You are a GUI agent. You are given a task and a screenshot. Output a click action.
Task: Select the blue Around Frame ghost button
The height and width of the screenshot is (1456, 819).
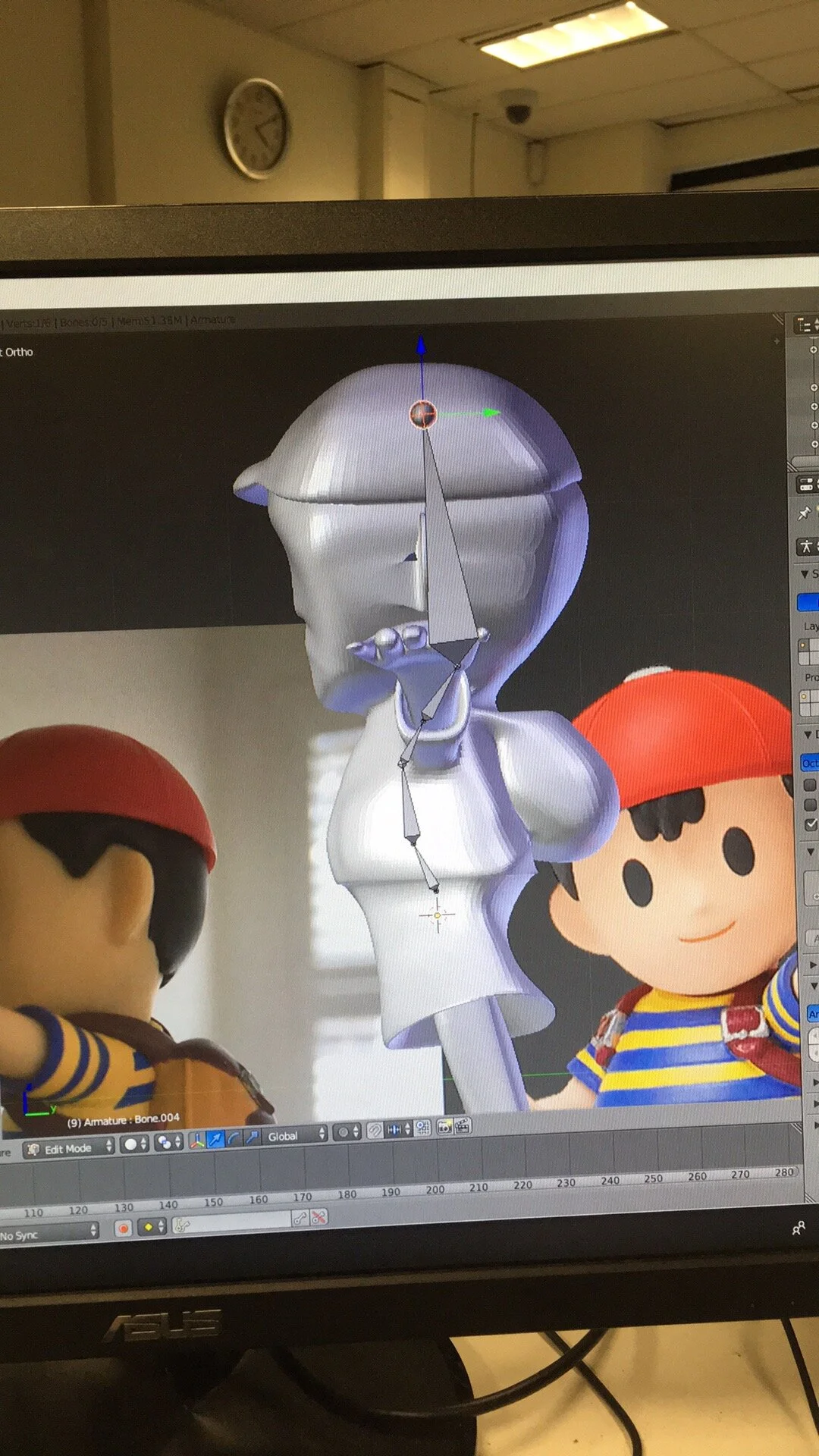click(813, 1014)
